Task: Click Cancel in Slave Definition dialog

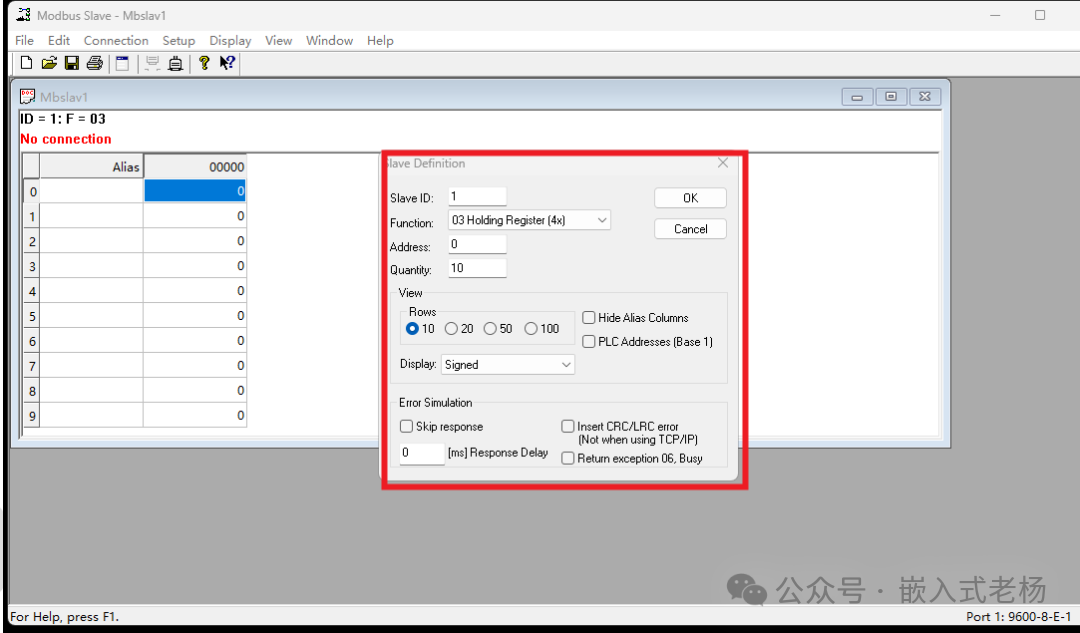Action: (690, 229)
